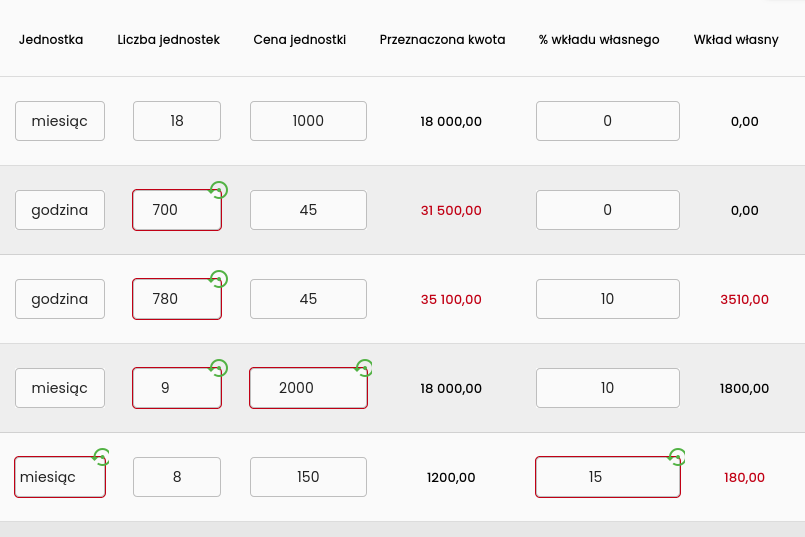The width and height of the screenshot is (805, 537).
Task: Select the 45 price field in the 780 row
Action: click(x=308, y=299)
